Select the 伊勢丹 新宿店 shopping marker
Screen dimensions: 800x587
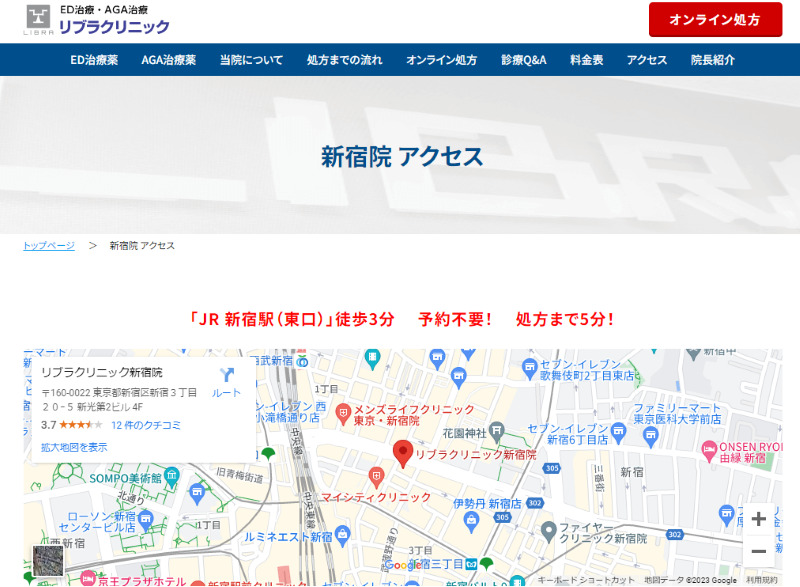point(471,522)
